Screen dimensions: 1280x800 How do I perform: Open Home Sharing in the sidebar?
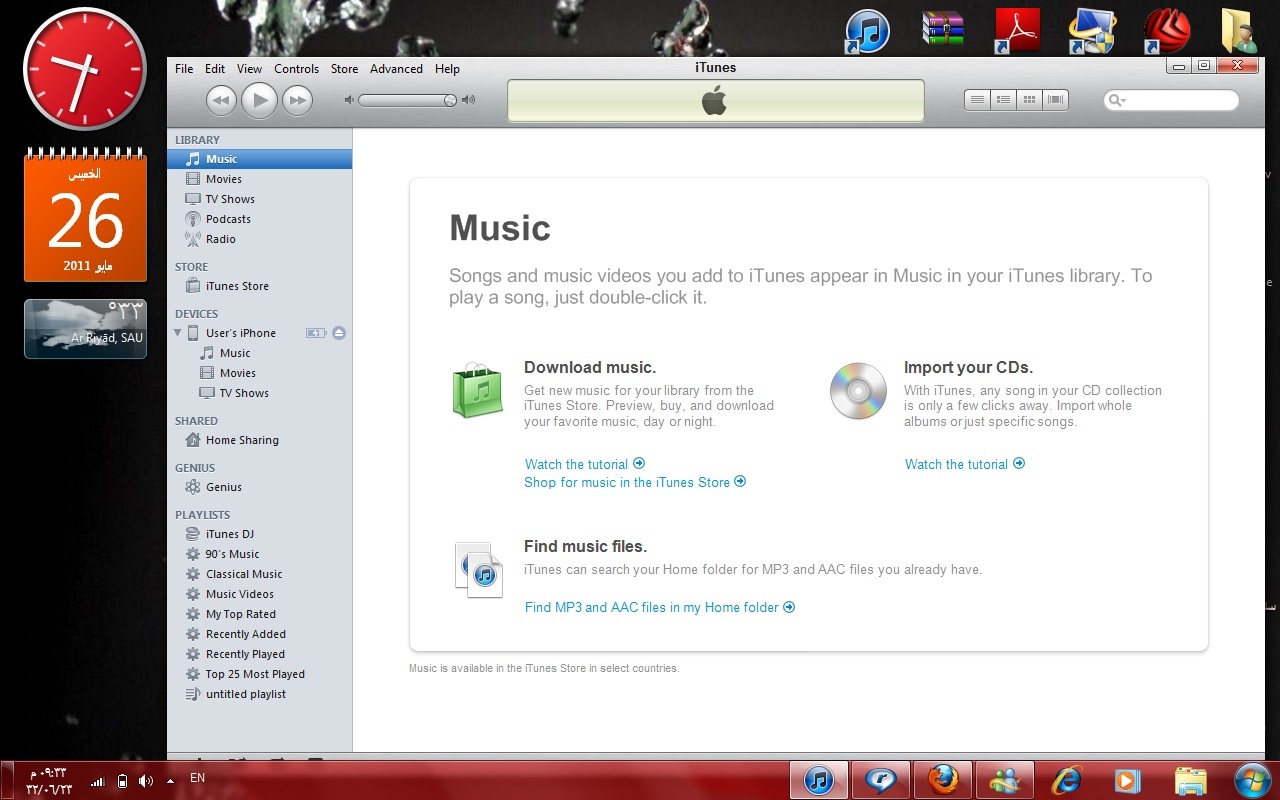coord(259,440)
